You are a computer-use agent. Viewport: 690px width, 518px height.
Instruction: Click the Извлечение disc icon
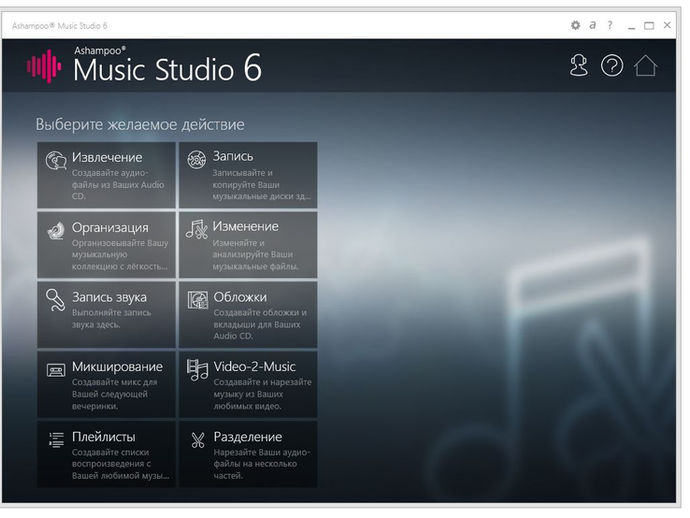tap(56, 160)
